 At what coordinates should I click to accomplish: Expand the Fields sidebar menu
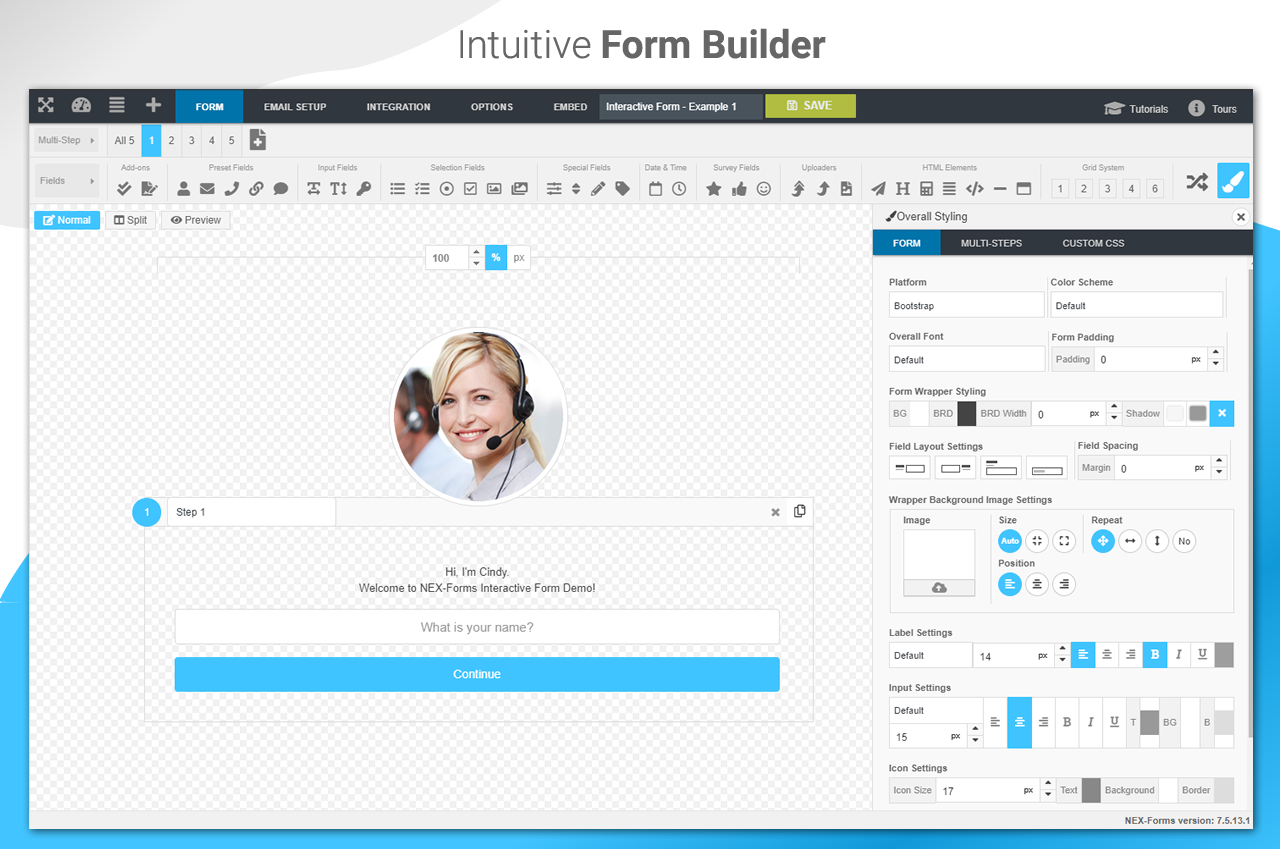(x=67, y=181)
